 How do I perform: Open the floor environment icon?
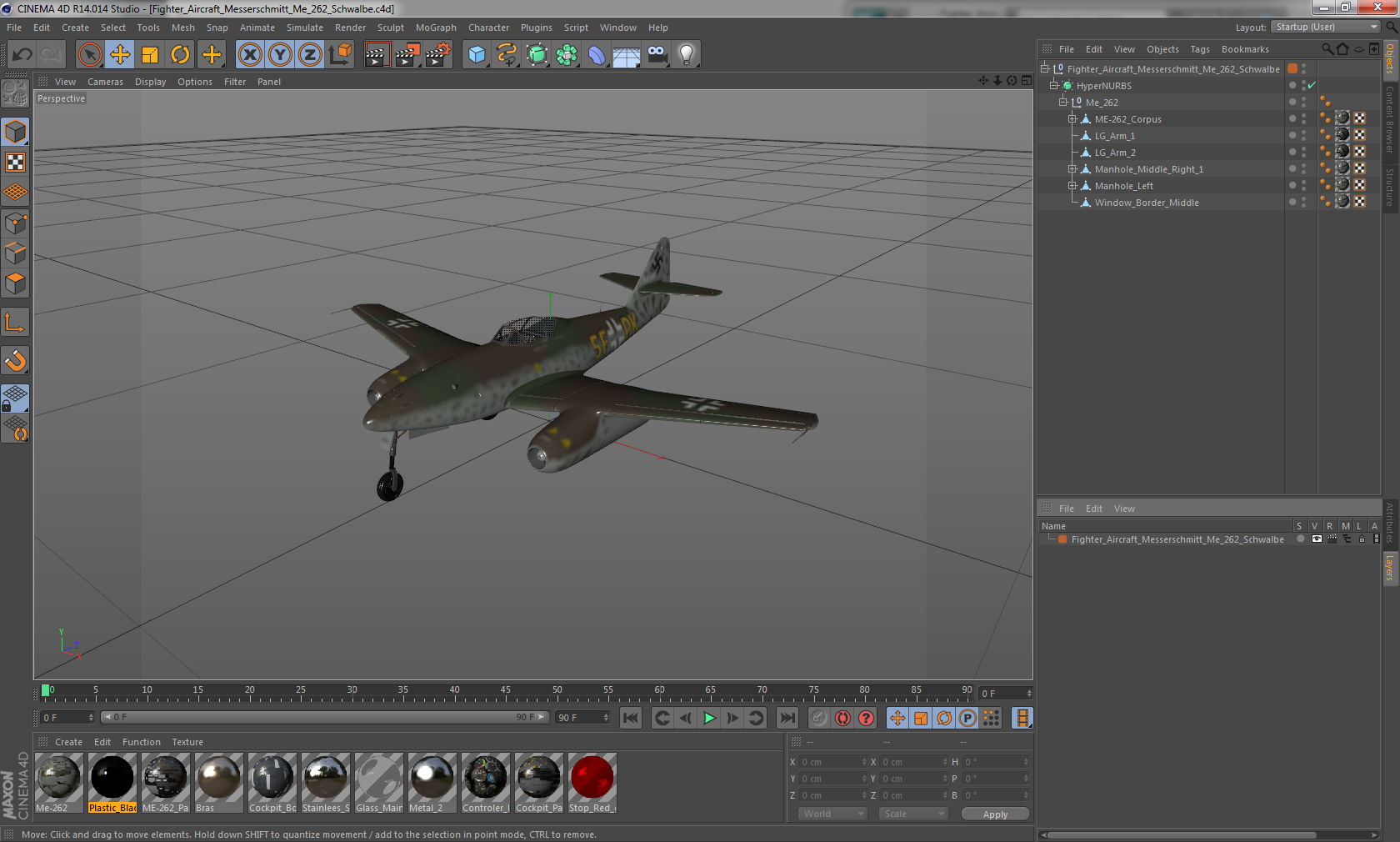pos(627,55)
